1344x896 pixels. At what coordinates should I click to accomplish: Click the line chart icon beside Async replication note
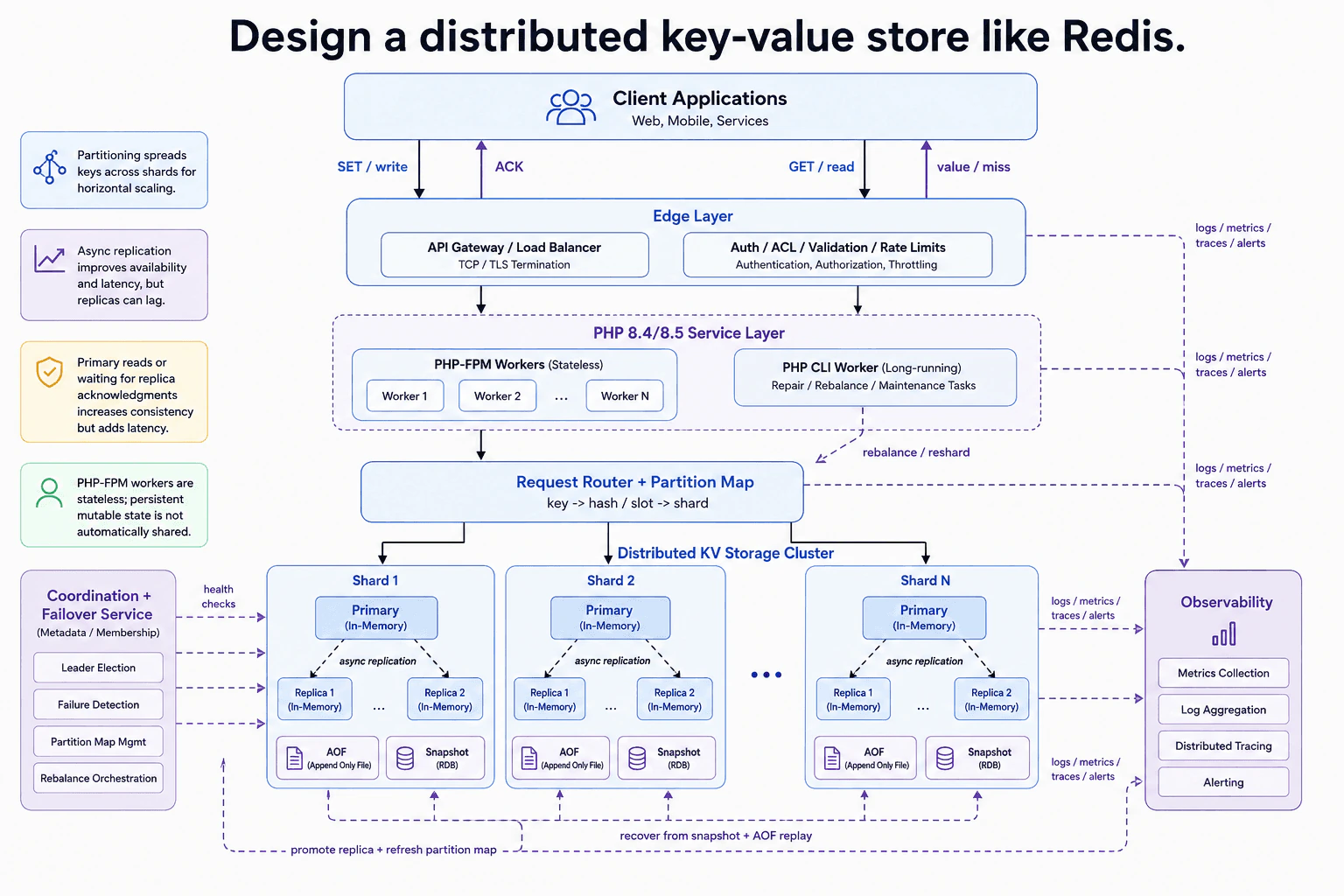[50, 259]
